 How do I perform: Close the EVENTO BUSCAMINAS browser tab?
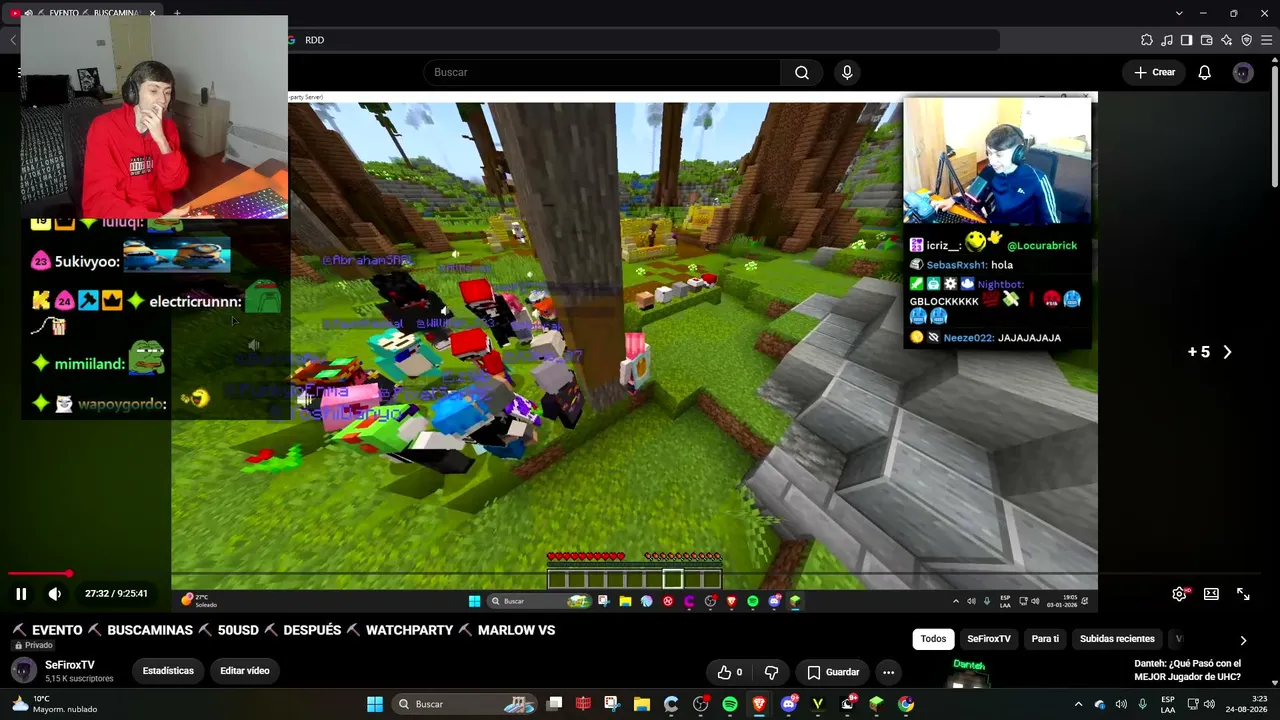152,13
